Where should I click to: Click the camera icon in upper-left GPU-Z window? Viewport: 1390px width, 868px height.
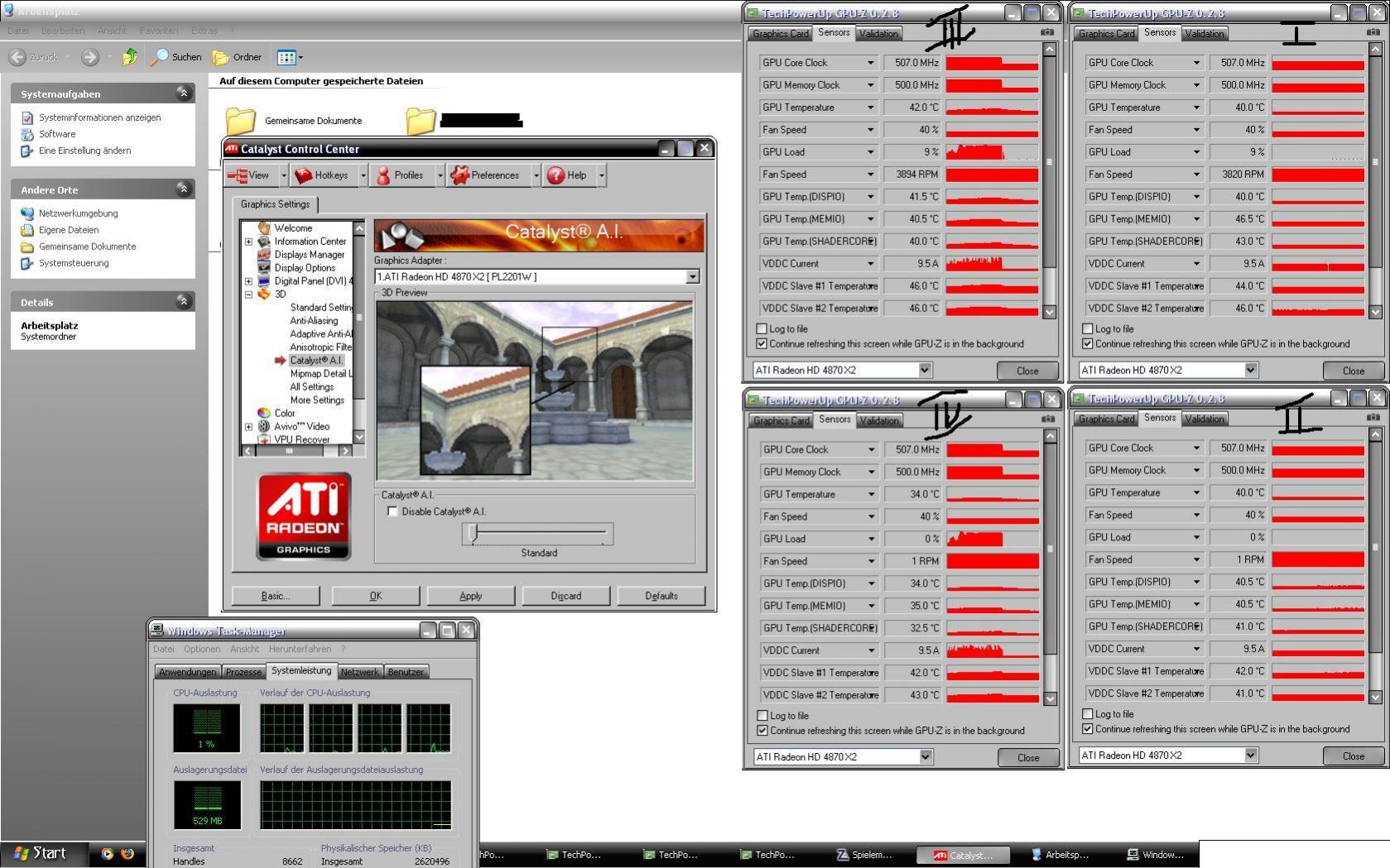(1047, 32)
